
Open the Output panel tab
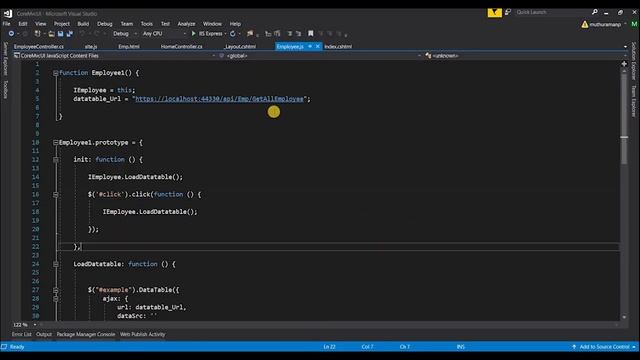click(x=44, y=334)
